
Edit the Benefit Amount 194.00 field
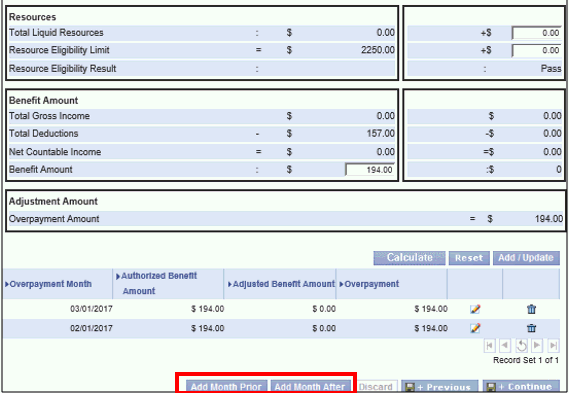click(x=370, y=170)
